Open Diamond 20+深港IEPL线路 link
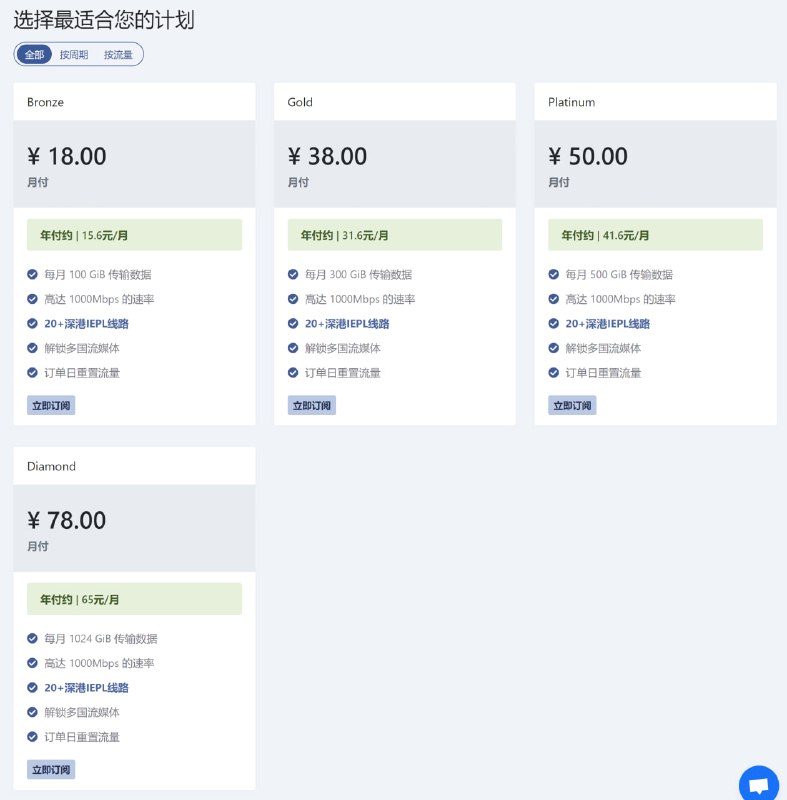Image resolution: width=787 pixels, height=800 pixels. click(x=86, y=688)
